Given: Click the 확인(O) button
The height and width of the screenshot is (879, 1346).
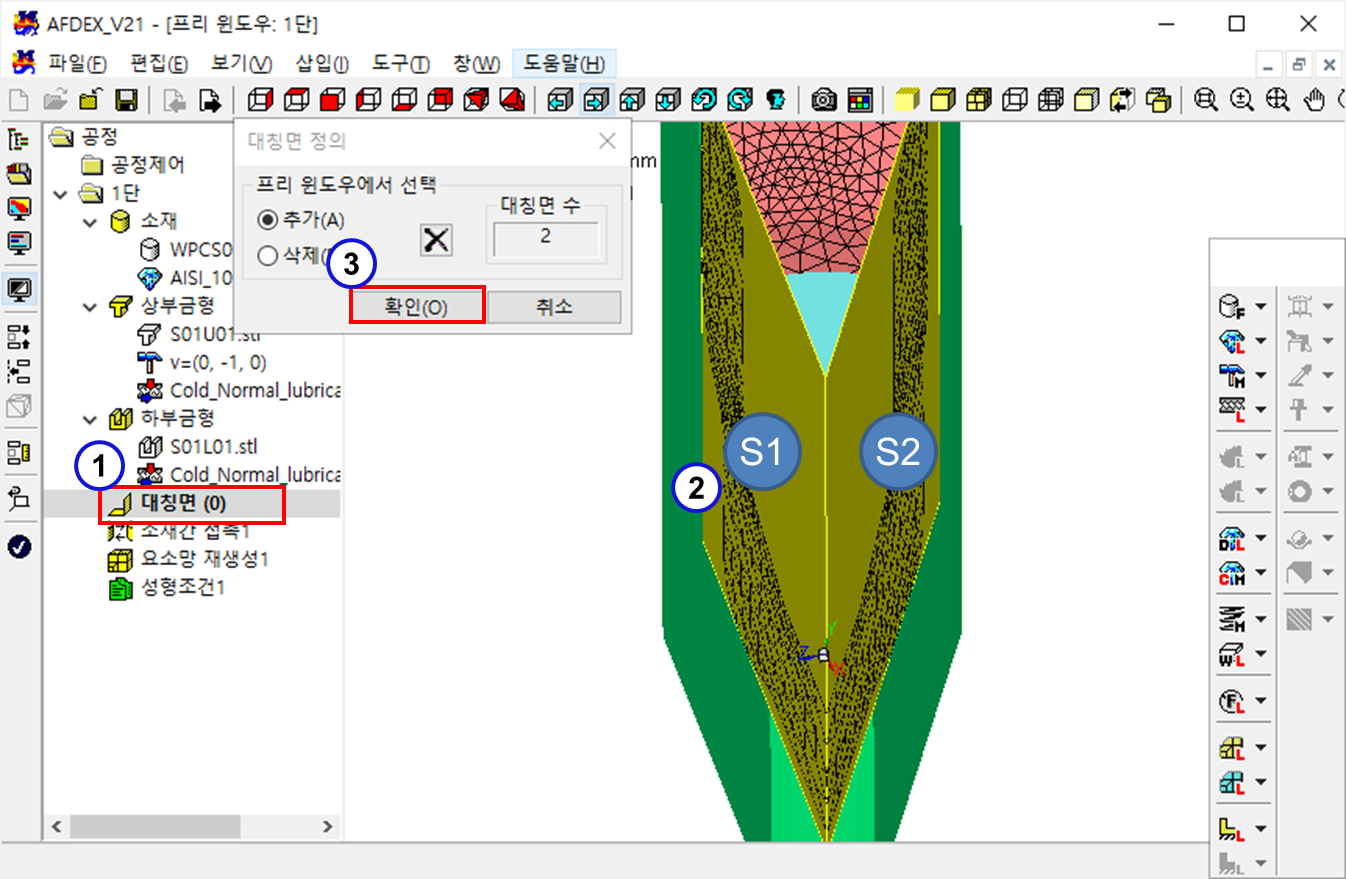Looking at the screenshot, I should (x=417, y=307).
